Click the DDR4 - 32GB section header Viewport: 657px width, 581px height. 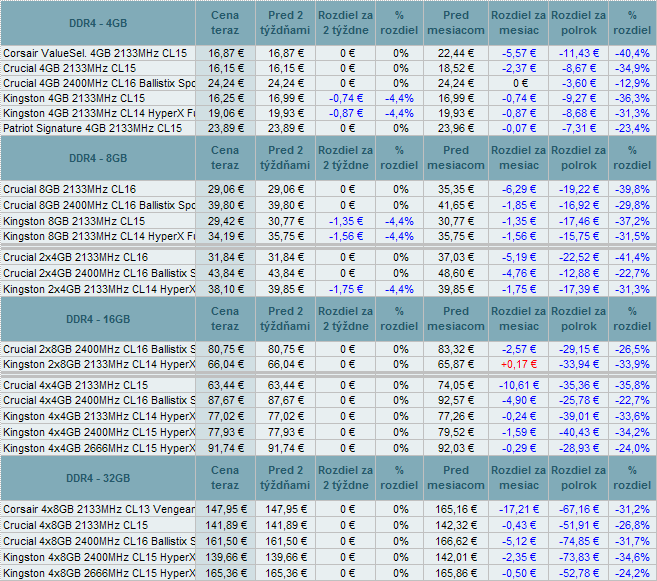tap(98, 478)
